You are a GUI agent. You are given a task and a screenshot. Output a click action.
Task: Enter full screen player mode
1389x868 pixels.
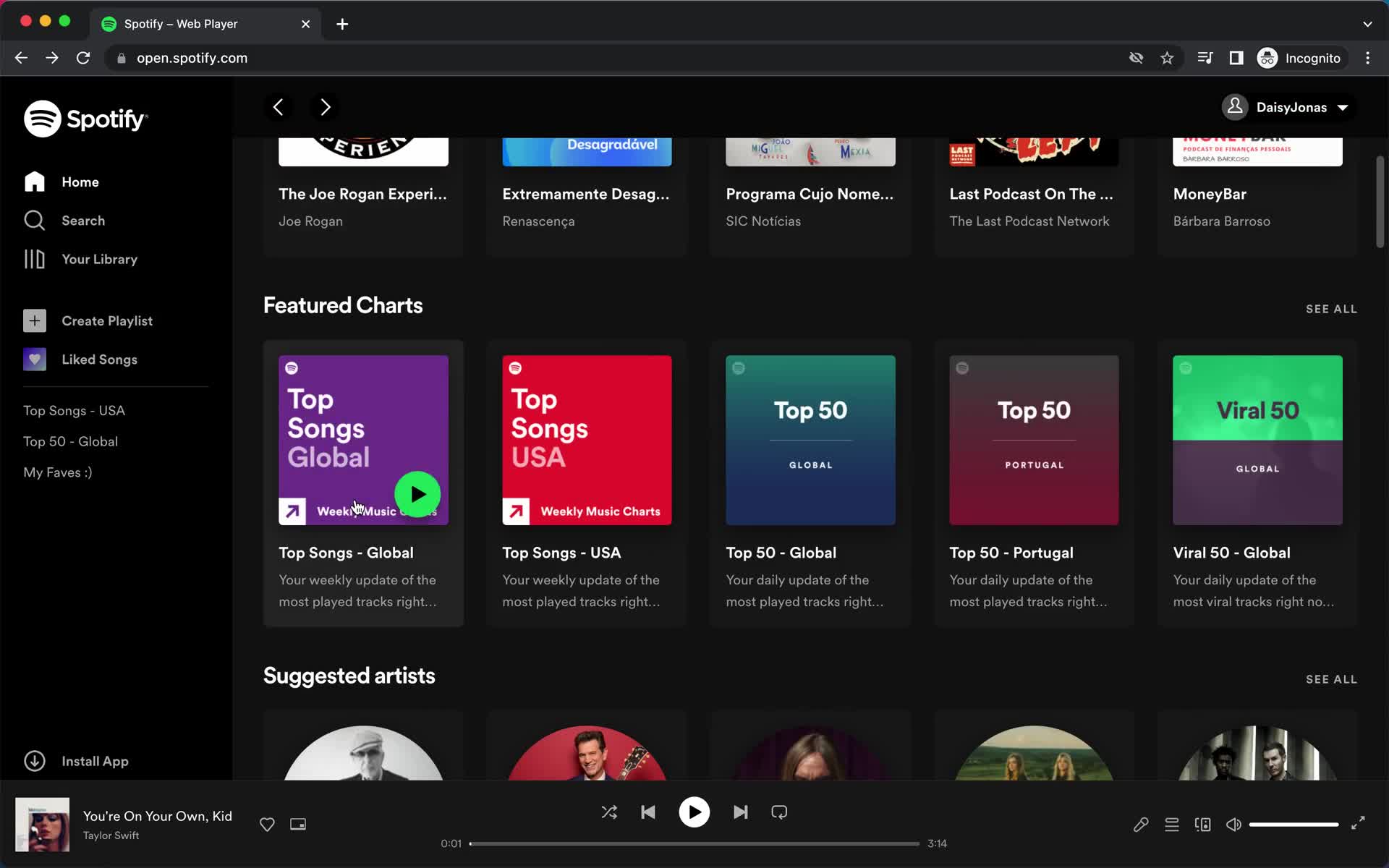click(1358, 823)
